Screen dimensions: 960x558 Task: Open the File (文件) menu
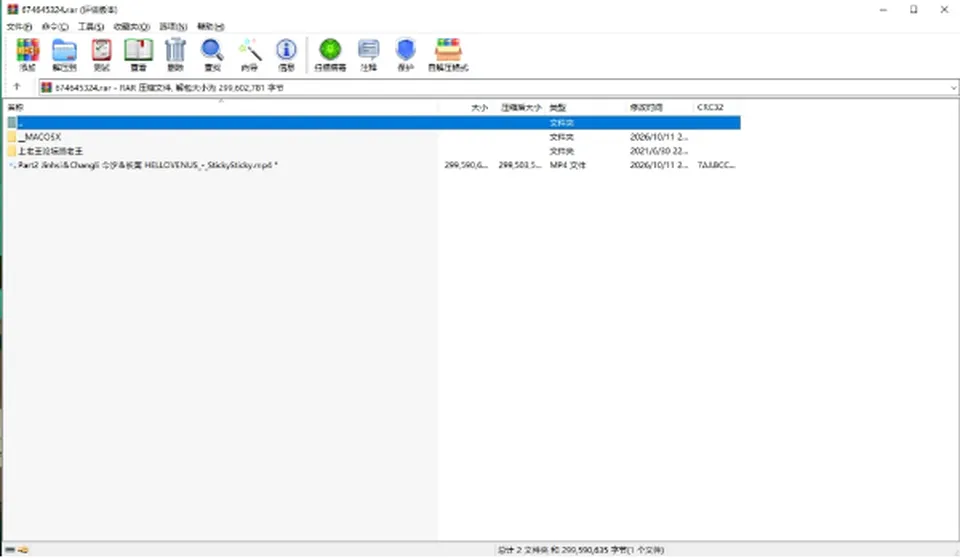tap(19, 26)
